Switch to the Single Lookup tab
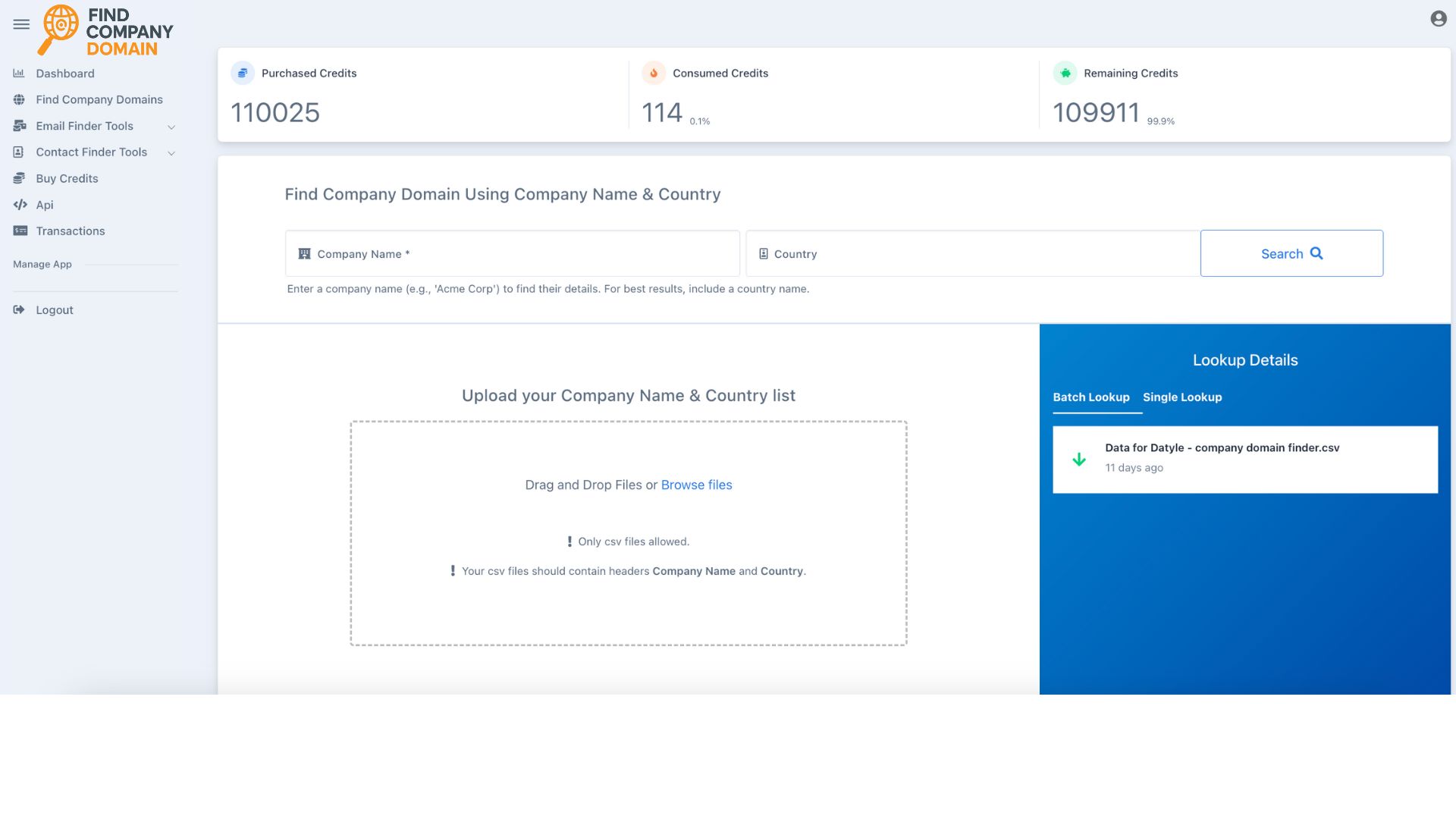 click(1181, 397)
